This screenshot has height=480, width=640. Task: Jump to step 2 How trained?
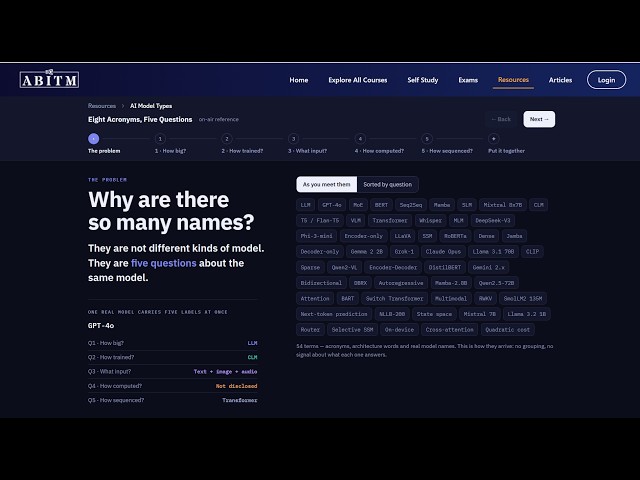point(227,139)
